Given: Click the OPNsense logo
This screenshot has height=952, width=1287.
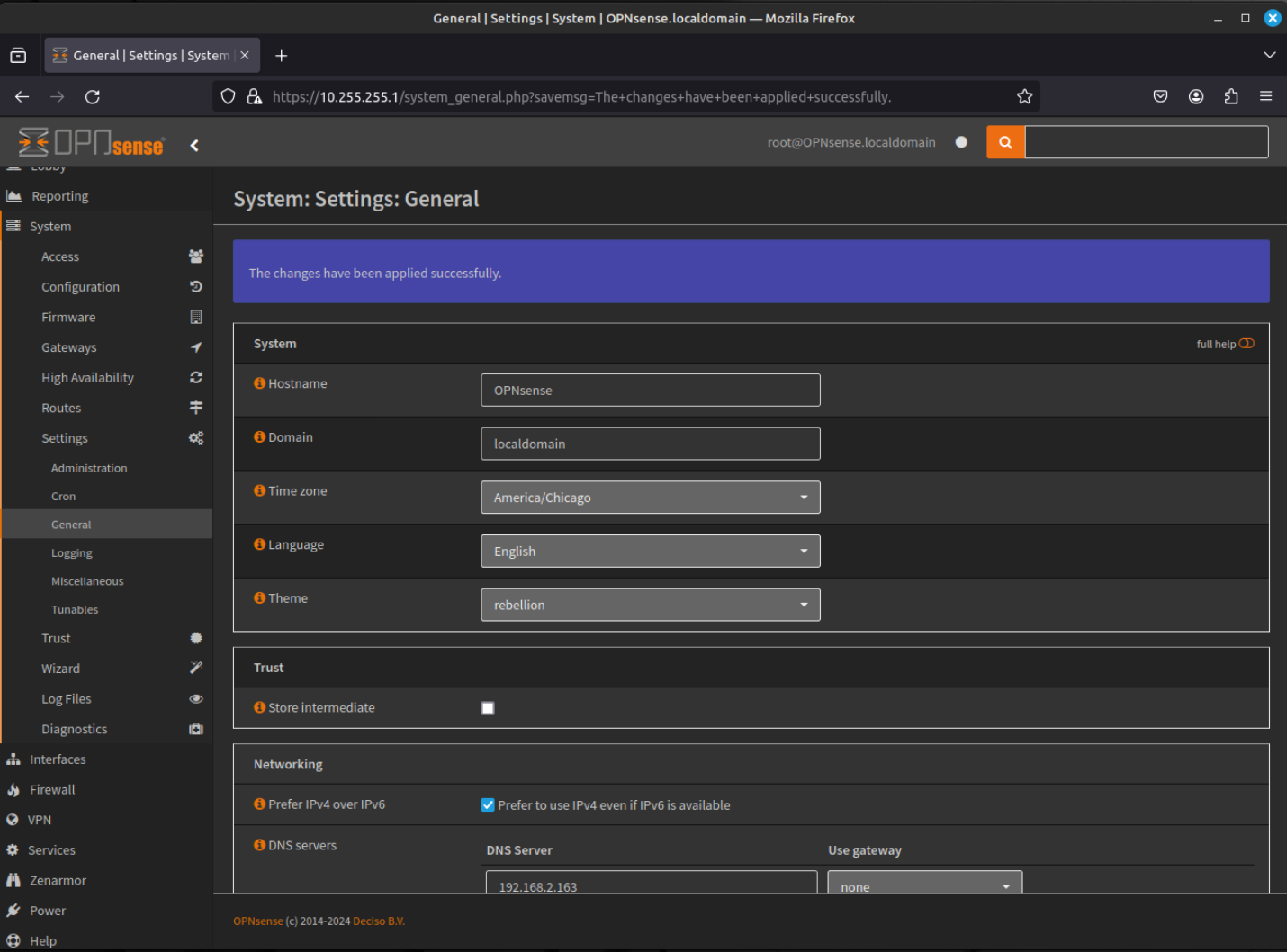Looking at the screenshot, I should click(91, 142).
